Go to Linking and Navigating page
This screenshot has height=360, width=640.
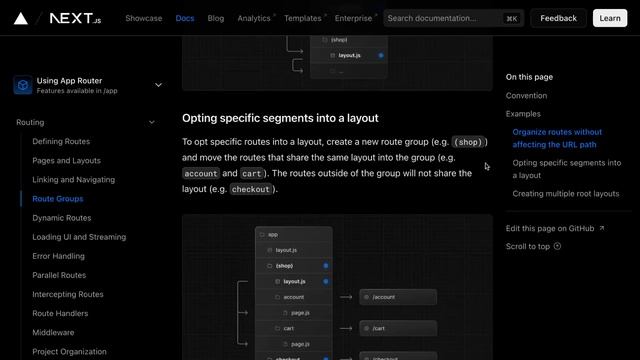click(x=73, y=180)
